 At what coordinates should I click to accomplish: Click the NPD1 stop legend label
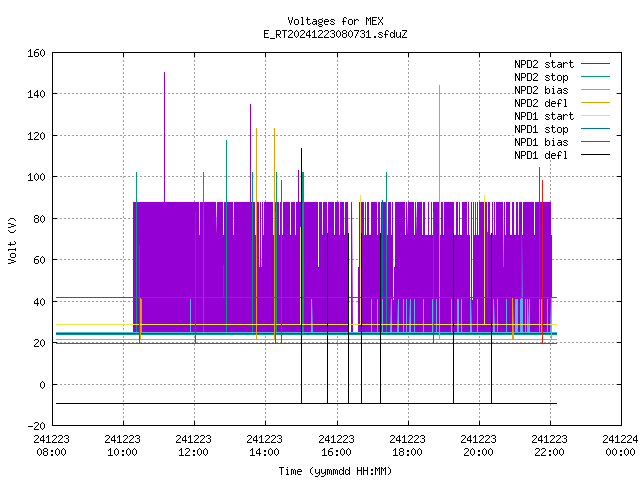click(541, 129)
